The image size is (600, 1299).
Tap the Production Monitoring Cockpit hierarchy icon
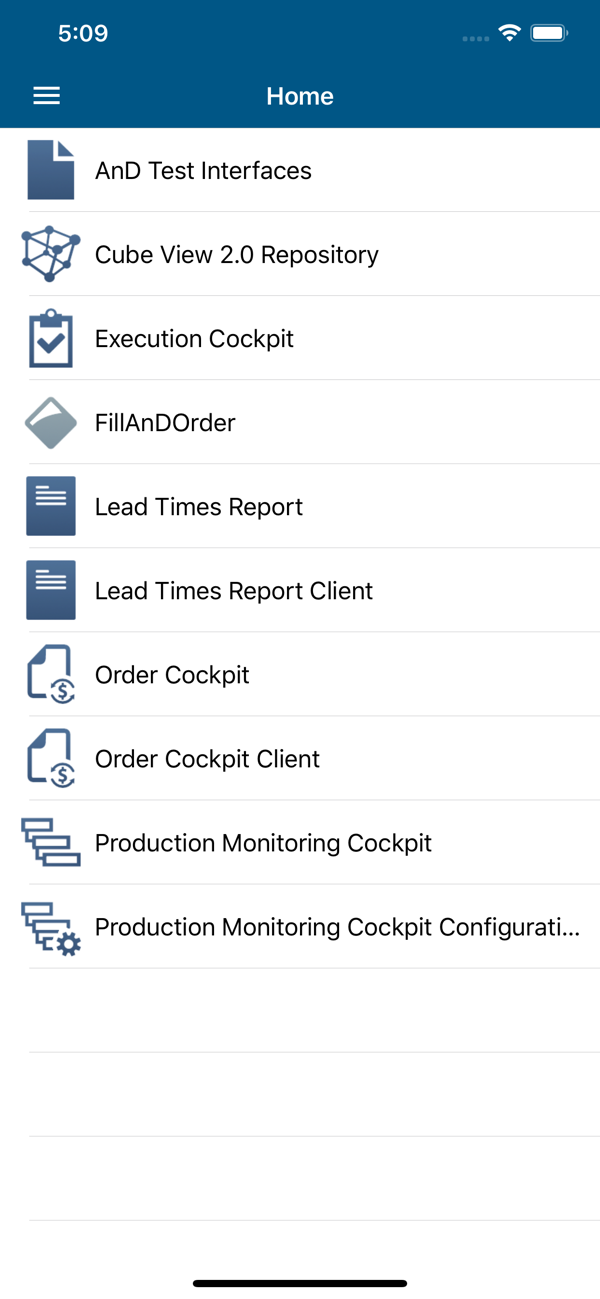[51, 842]
